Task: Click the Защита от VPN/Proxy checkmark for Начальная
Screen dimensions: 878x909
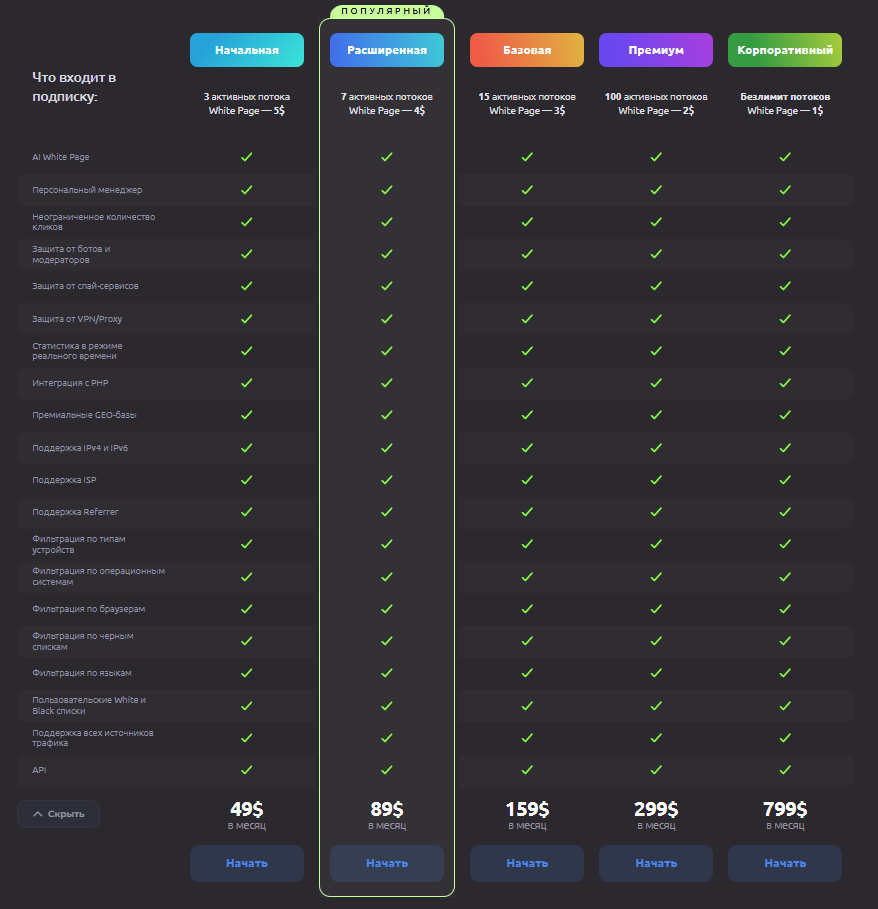Action: [x=247, y=319]
